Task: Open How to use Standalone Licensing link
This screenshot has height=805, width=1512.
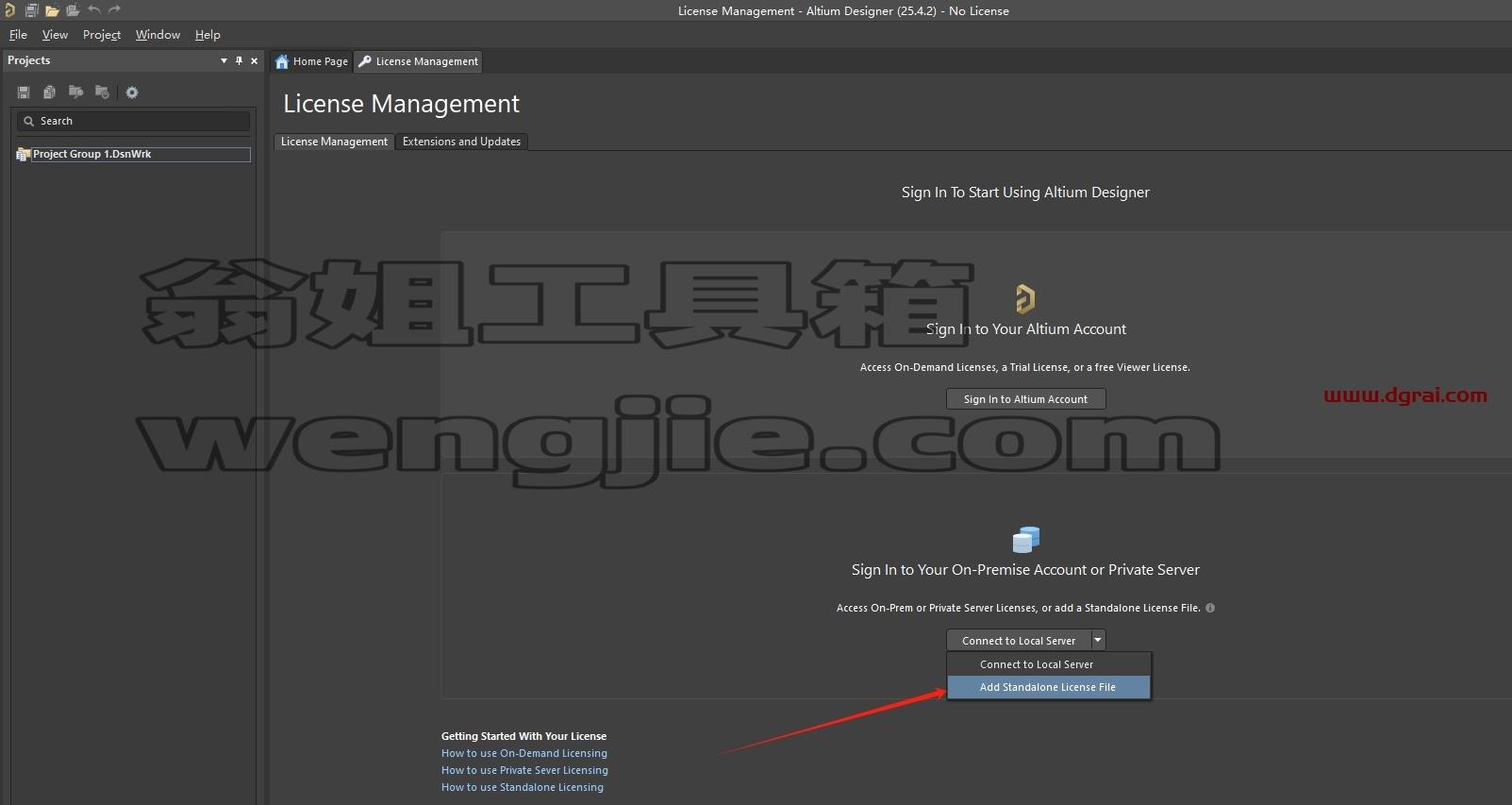Action: pos(523,787)
